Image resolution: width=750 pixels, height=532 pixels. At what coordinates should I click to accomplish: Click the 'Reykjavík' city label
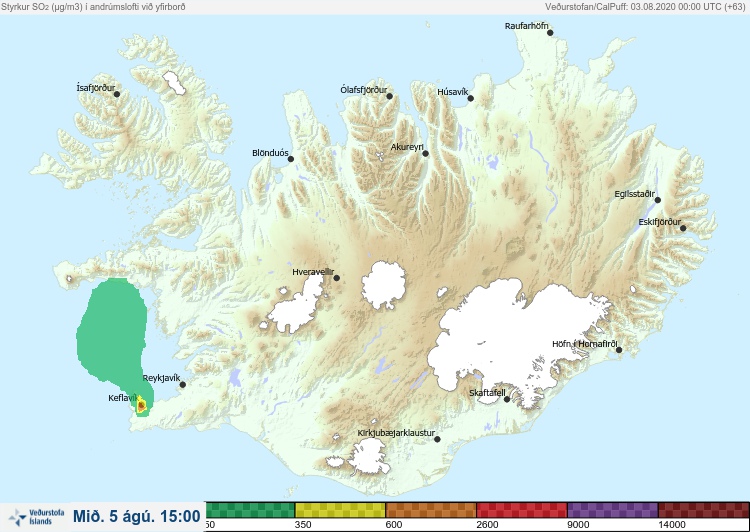pyautogui.click(x=162, y=378)
